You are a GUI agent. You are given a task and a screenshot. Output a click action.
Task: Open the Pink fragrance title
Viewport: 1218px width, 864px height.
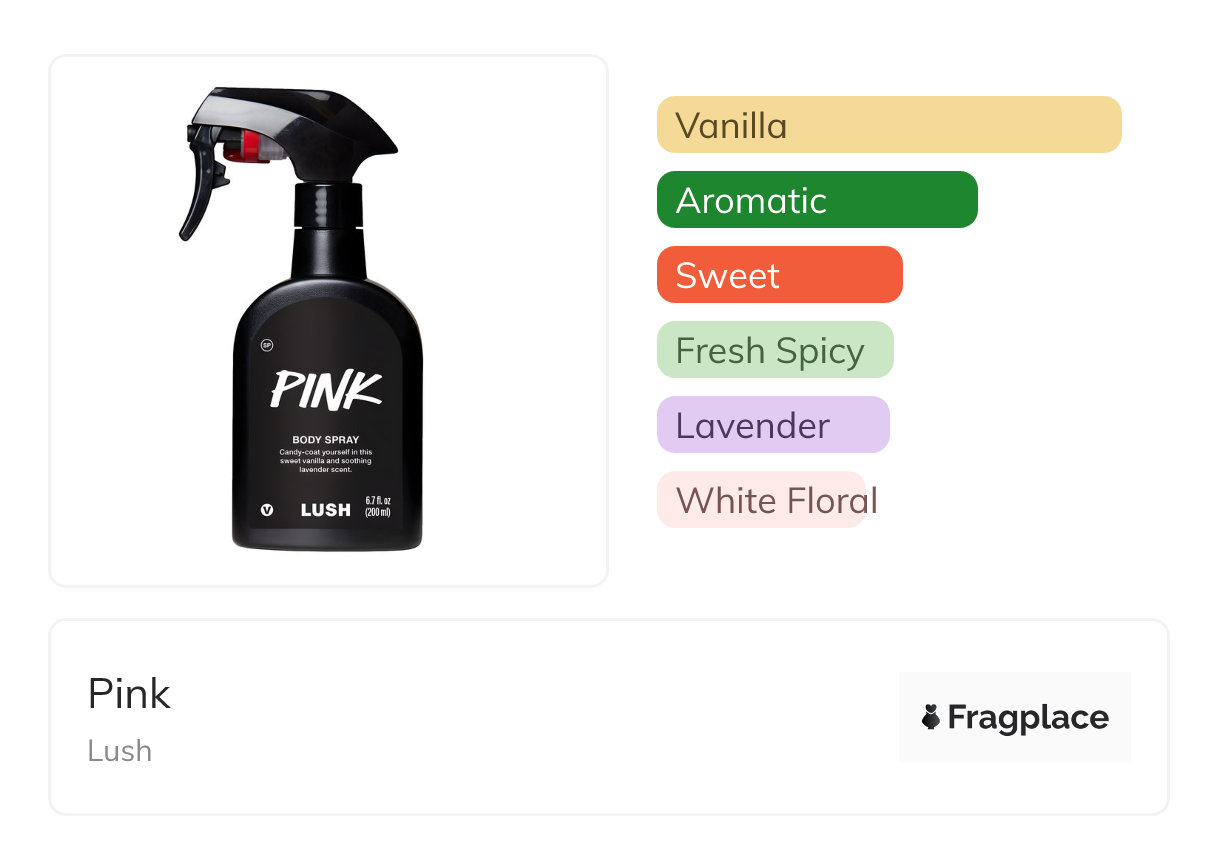(129, 694)
